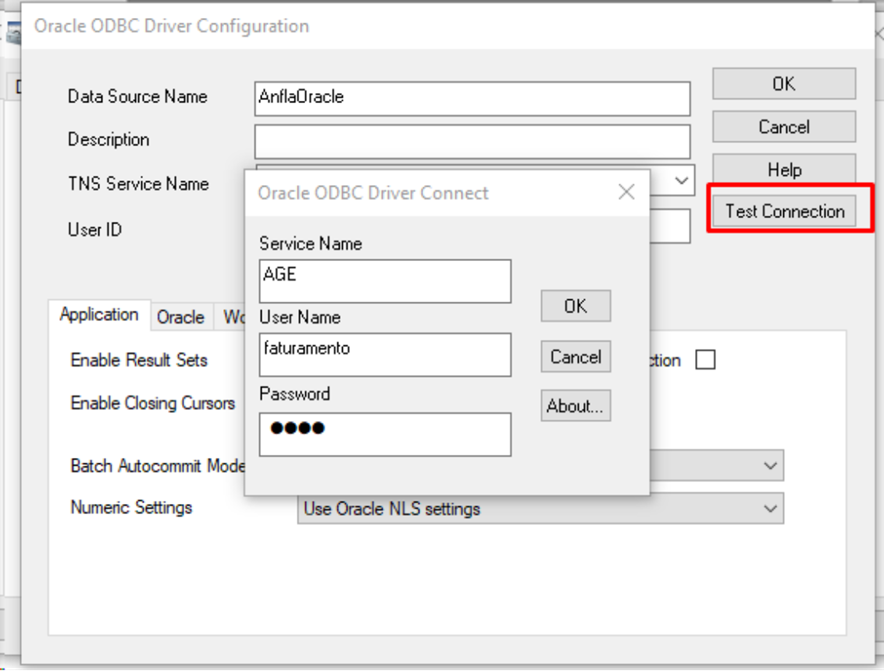The width and height of the screenshot is (884, 672).
Task: Click OK in the Driver Connect dialog
Action: (576, 306)
